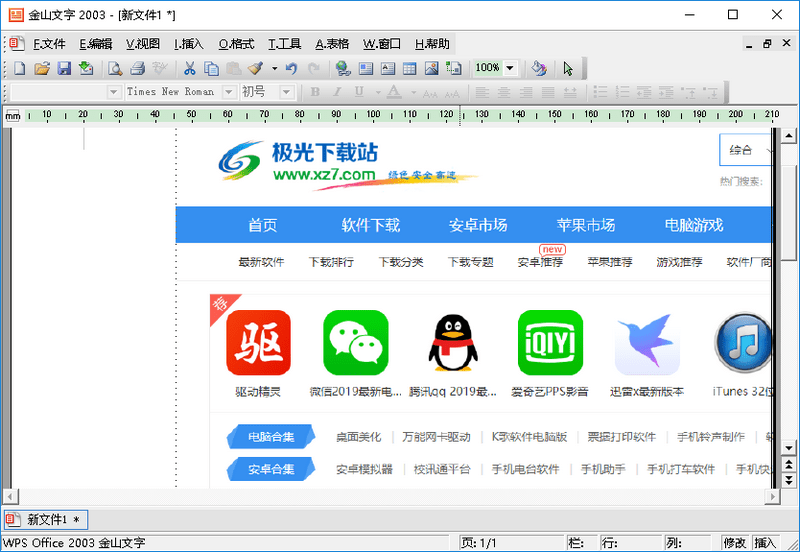
Task: Open an existing file with folder icon
Action: 42,68
